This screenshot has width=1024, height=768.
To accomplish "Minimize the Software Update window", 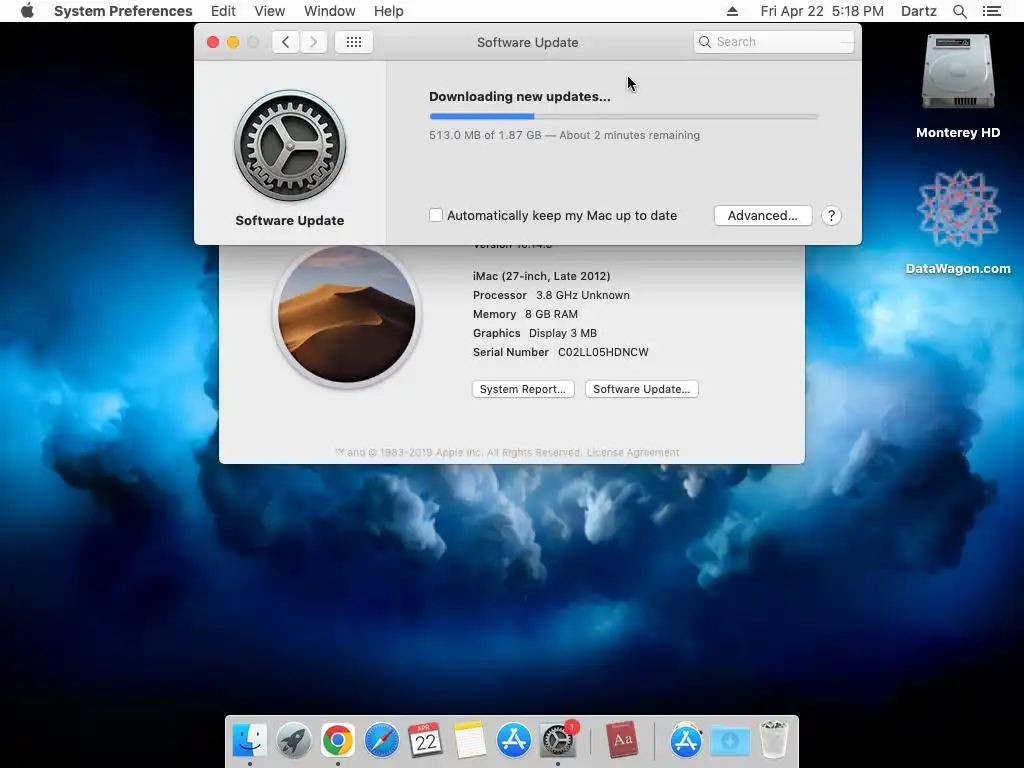I will click(232, 42).
